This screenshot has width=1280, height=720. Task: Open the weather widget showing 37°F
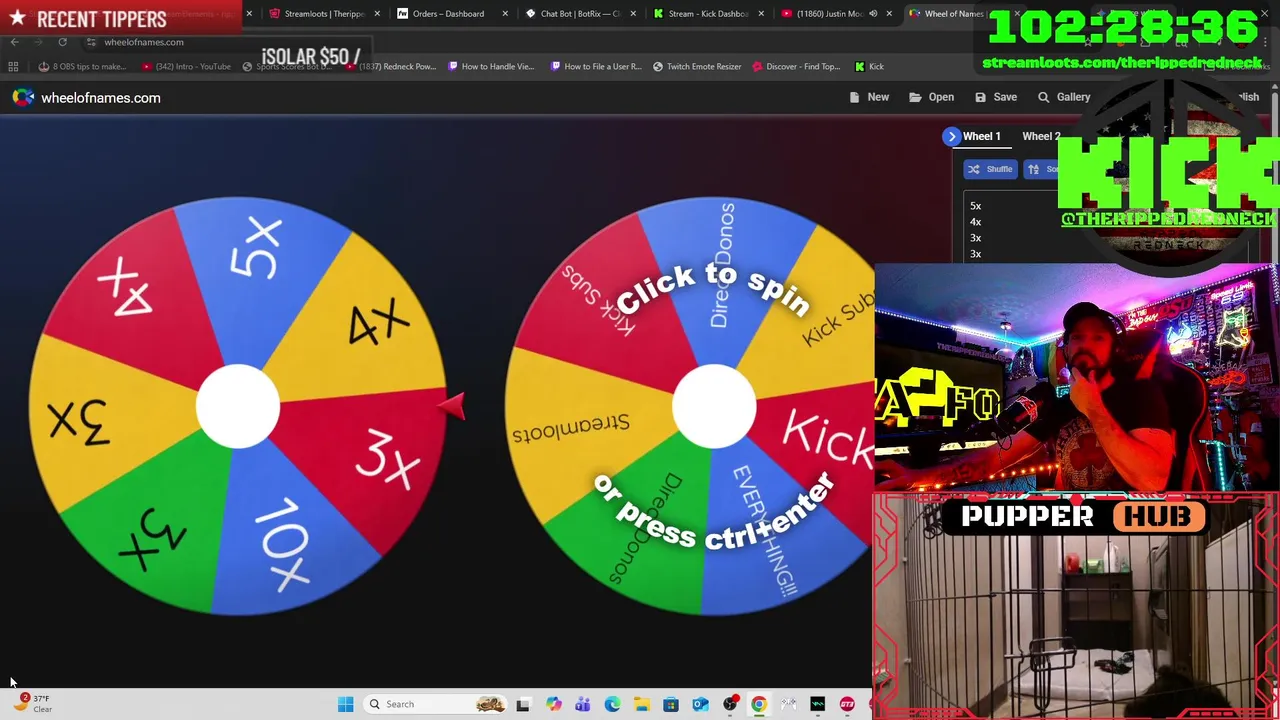click(x=32, y=703)
